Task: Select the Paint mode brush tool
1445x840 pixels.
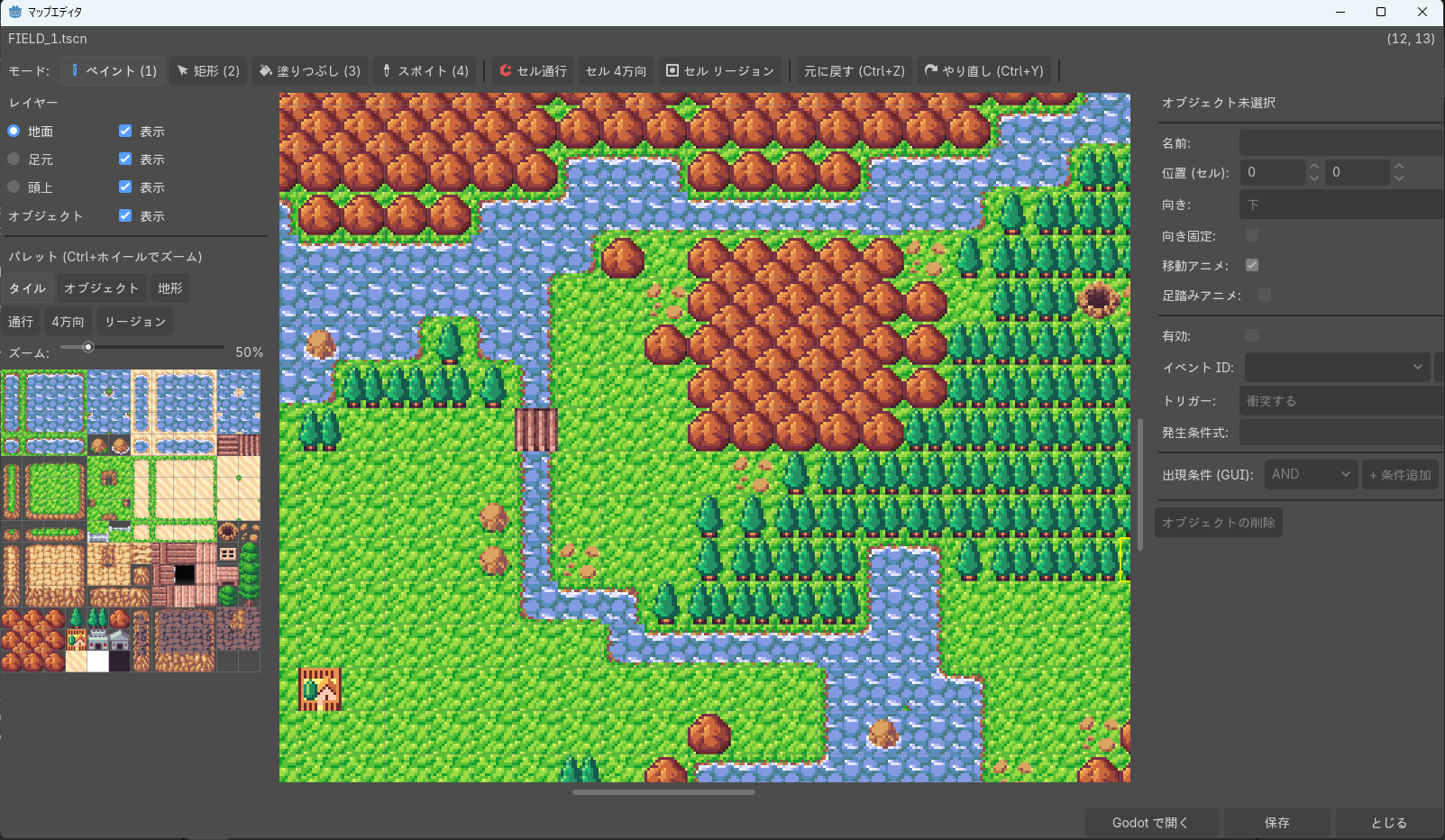Action: point(114,70)
